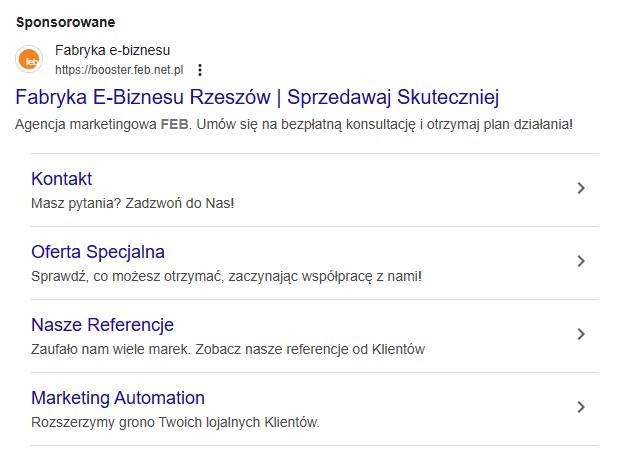Viewport: 627px width, 459px height.
Task: Click the orange feb logo favicon
Action: (x=29, y=60)
